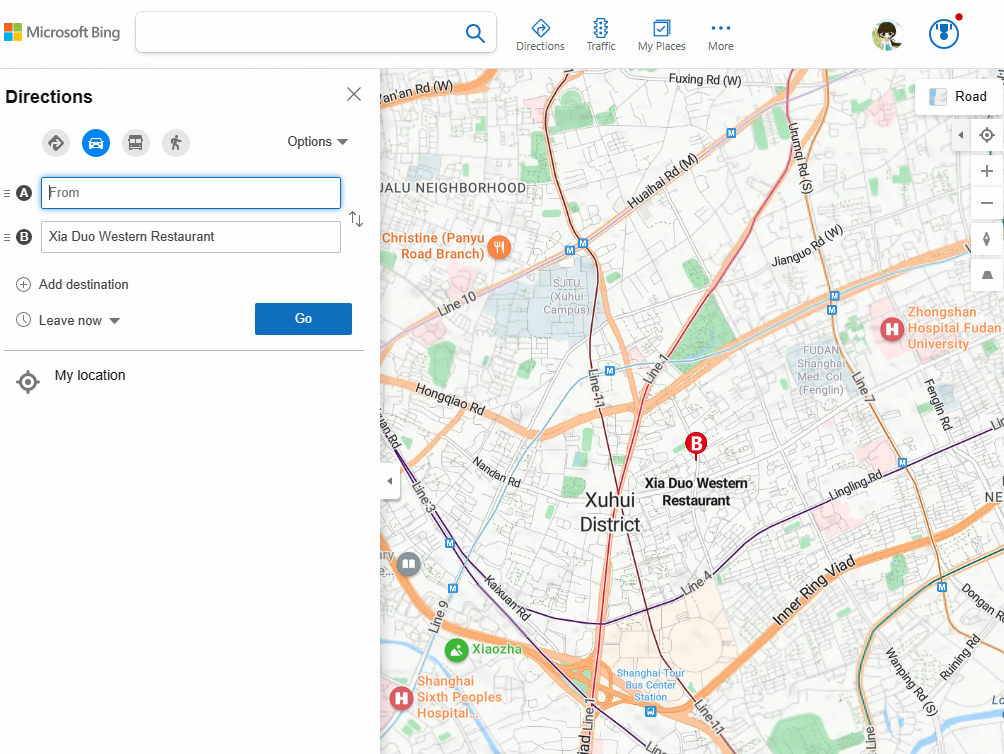Open the Road map style selector

point(958,97)
